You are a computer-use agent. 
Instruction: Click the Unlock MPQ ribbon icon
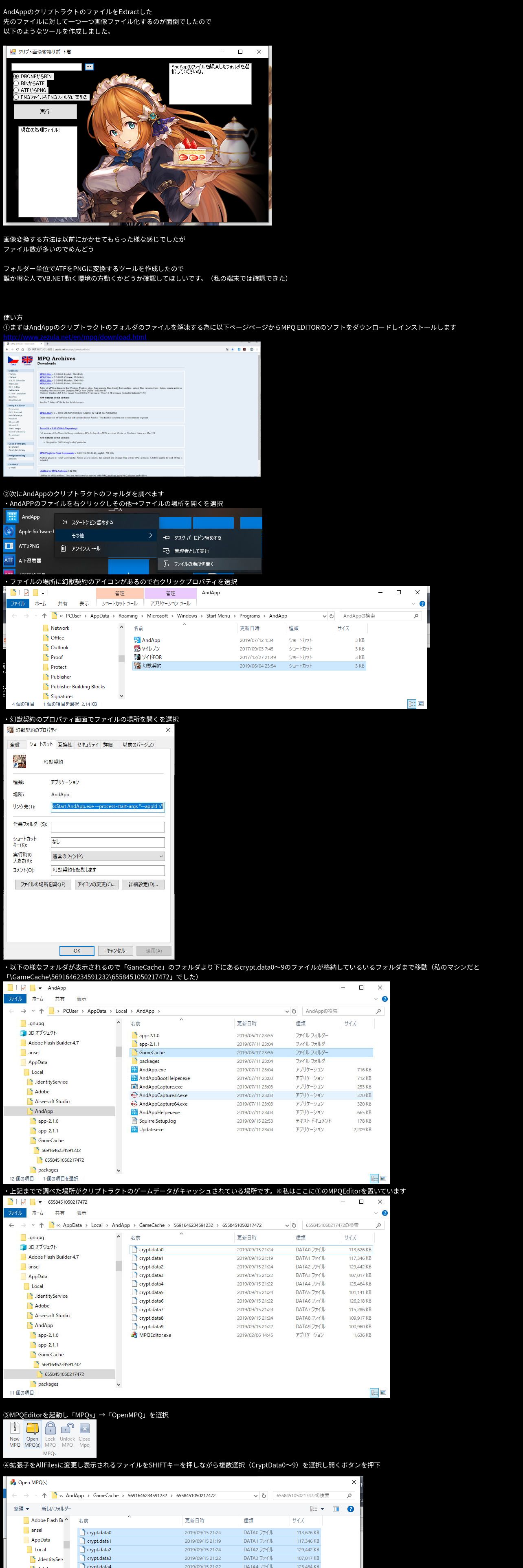click(x=68, y=1435)
